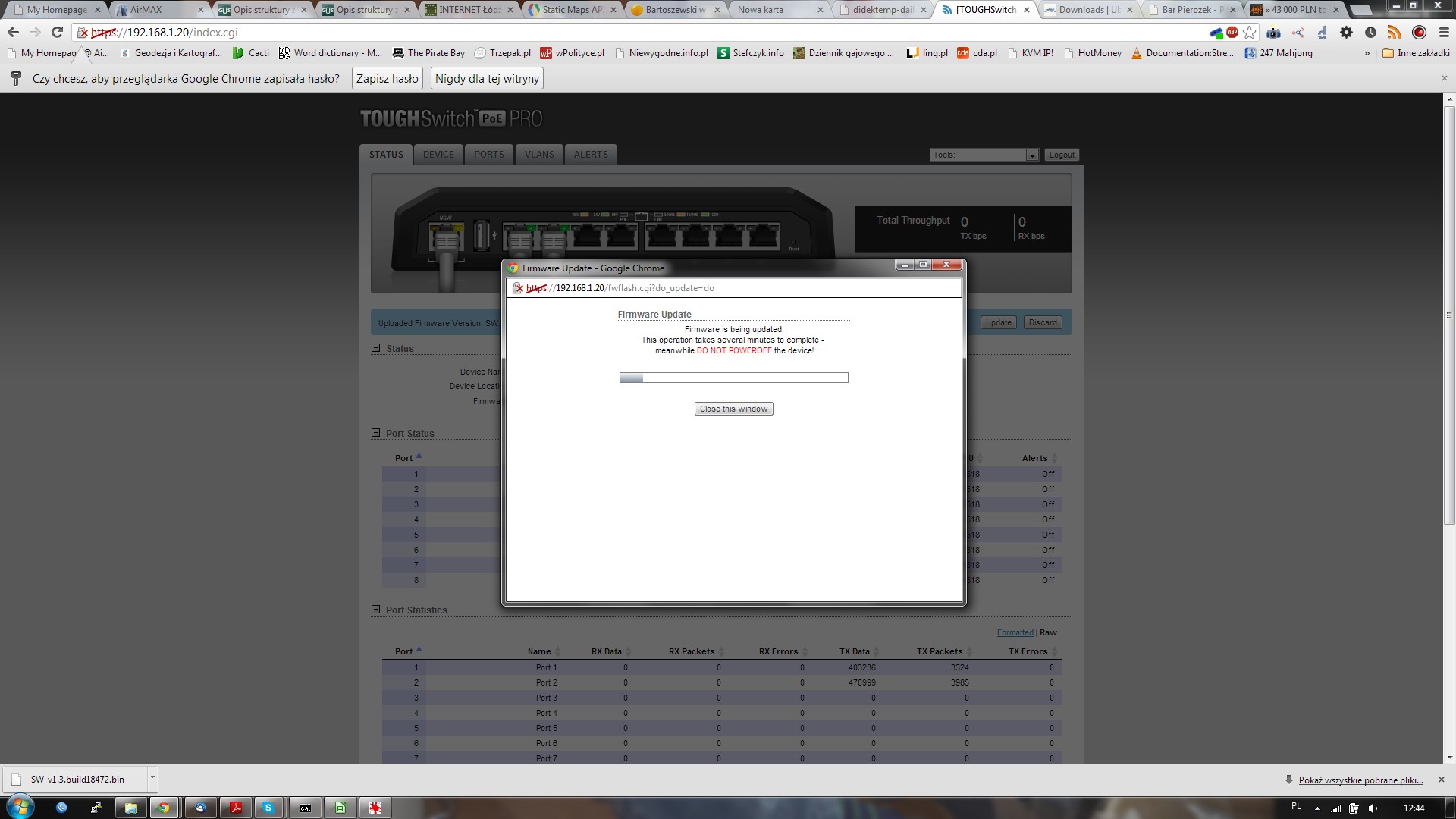Open the wPolityce.pl bookmark
The image size is (1456, 819).
coord(572,53)
